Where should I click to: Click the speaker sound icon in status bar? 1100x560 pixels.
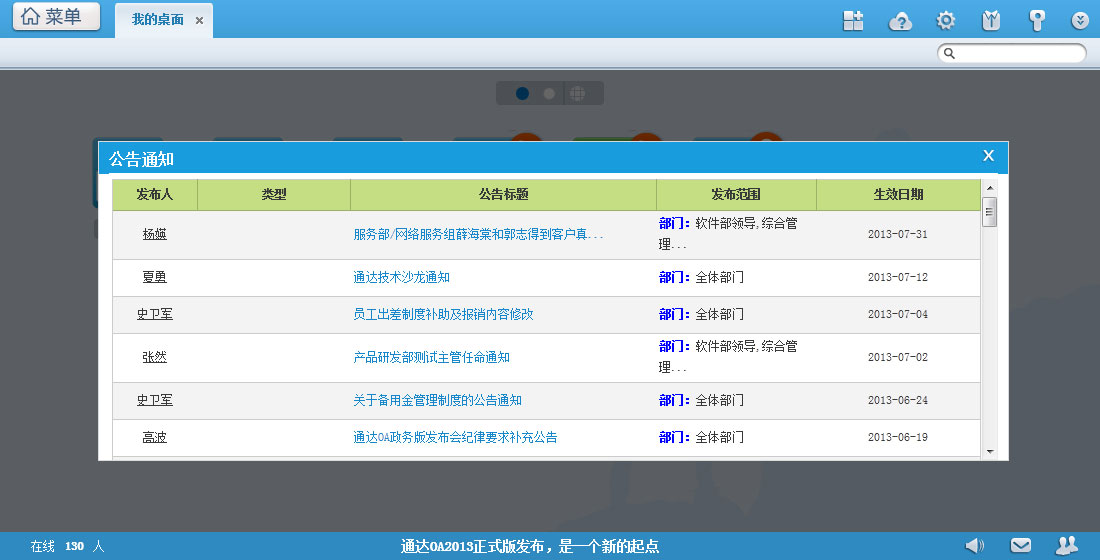click(x=974, y=545)
